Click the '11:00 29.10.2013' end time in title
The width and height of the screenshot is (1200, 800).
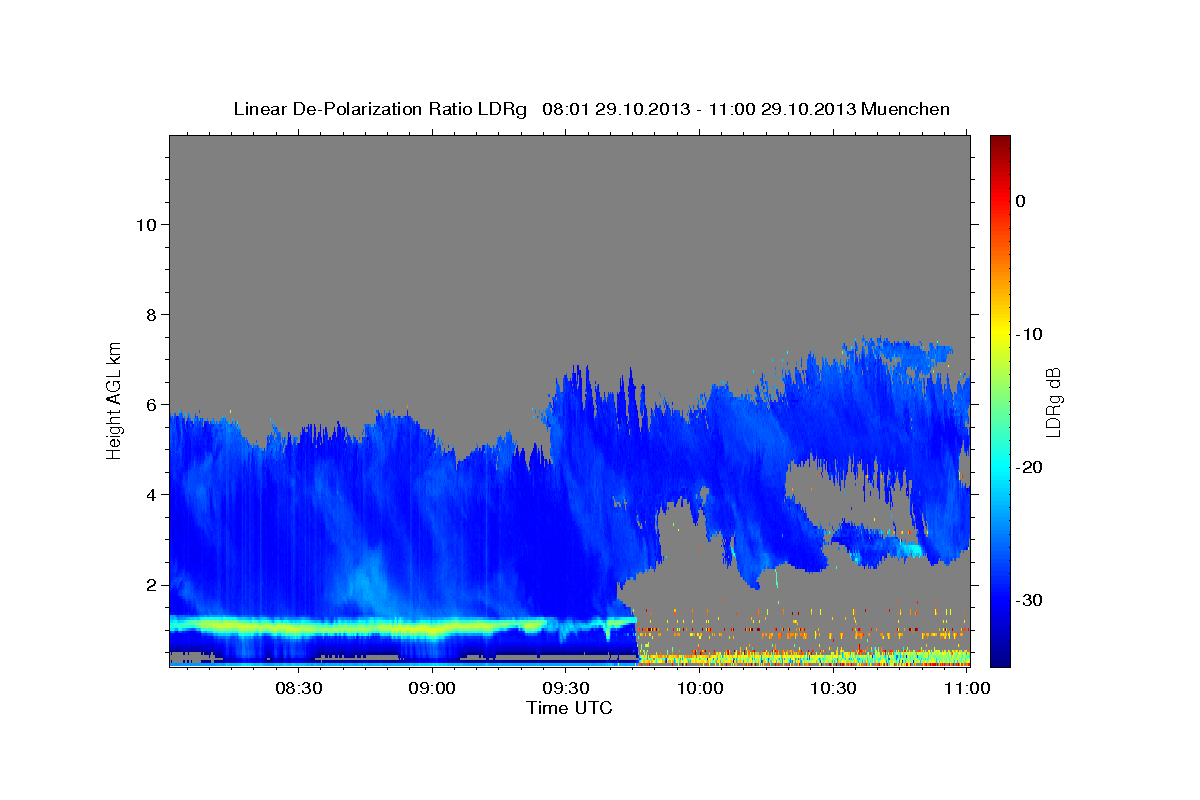point(785,109)
